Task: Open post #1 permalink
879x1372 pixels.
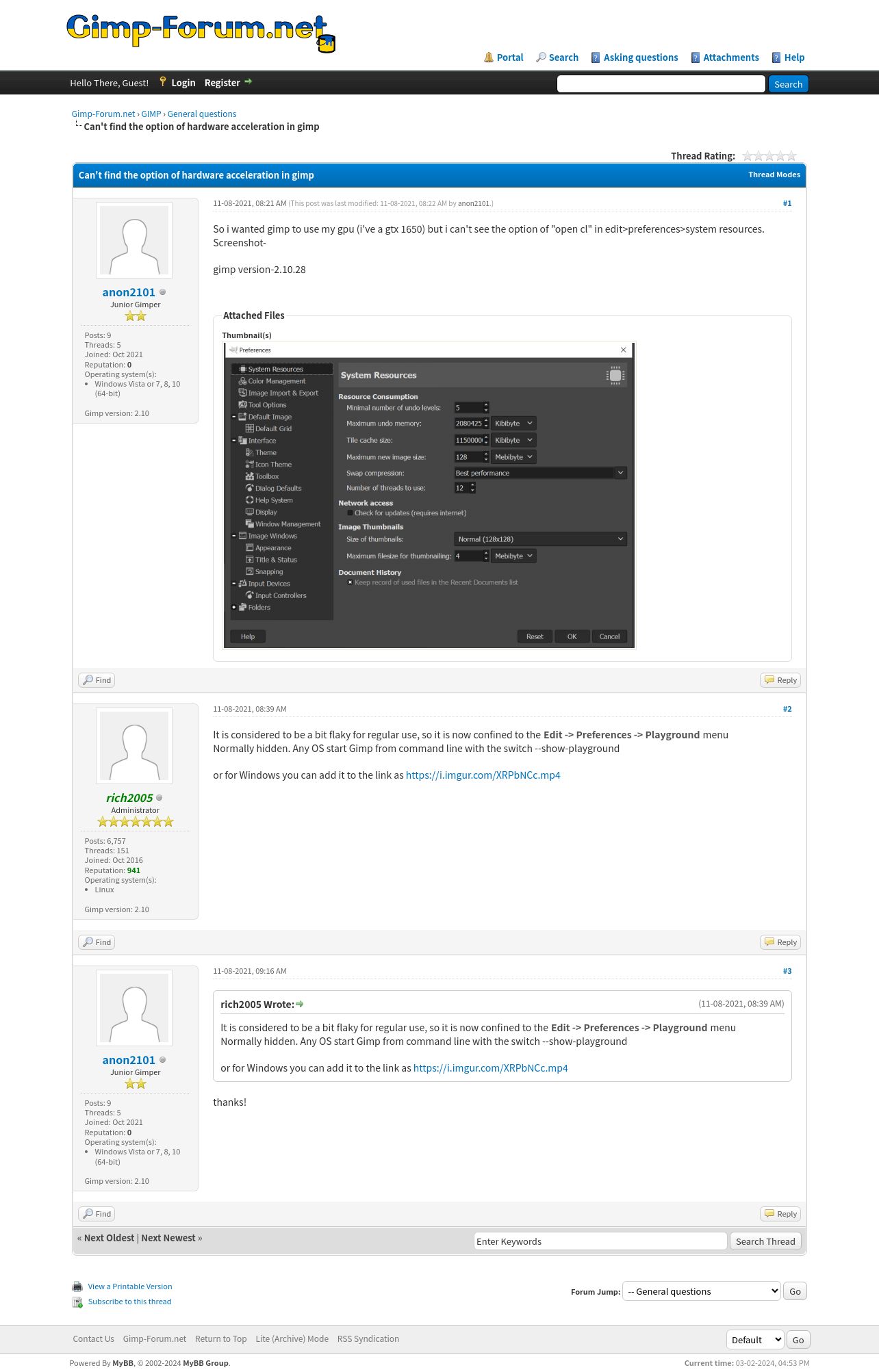Action: tap(787, 203)
